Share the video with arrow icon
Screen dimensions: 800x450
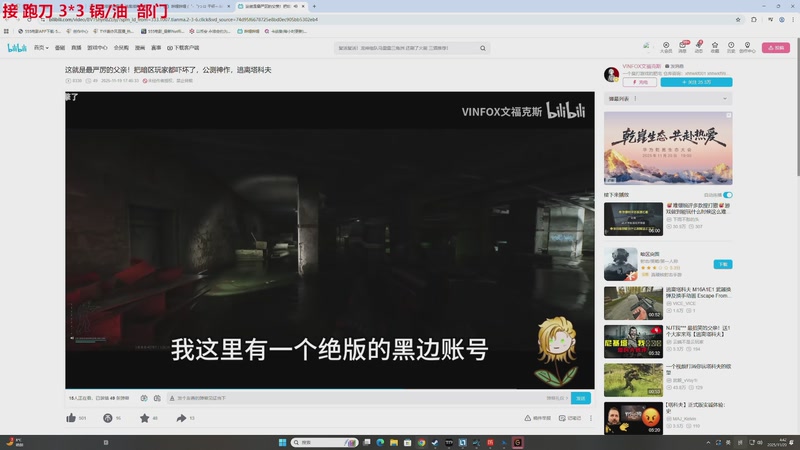coord(181,418)
